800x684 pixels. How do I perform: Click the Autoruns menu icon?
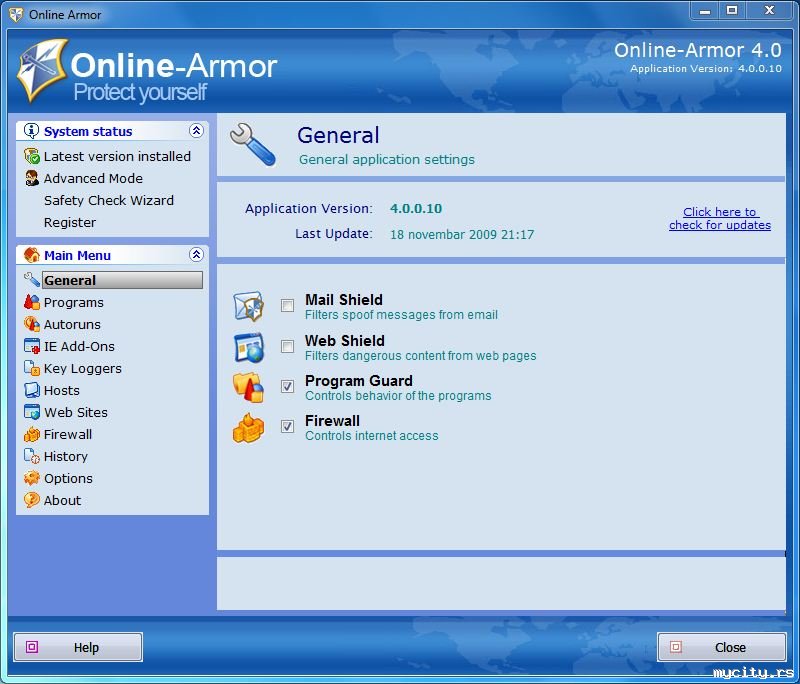pyautogui.click(x=32, y=324)
